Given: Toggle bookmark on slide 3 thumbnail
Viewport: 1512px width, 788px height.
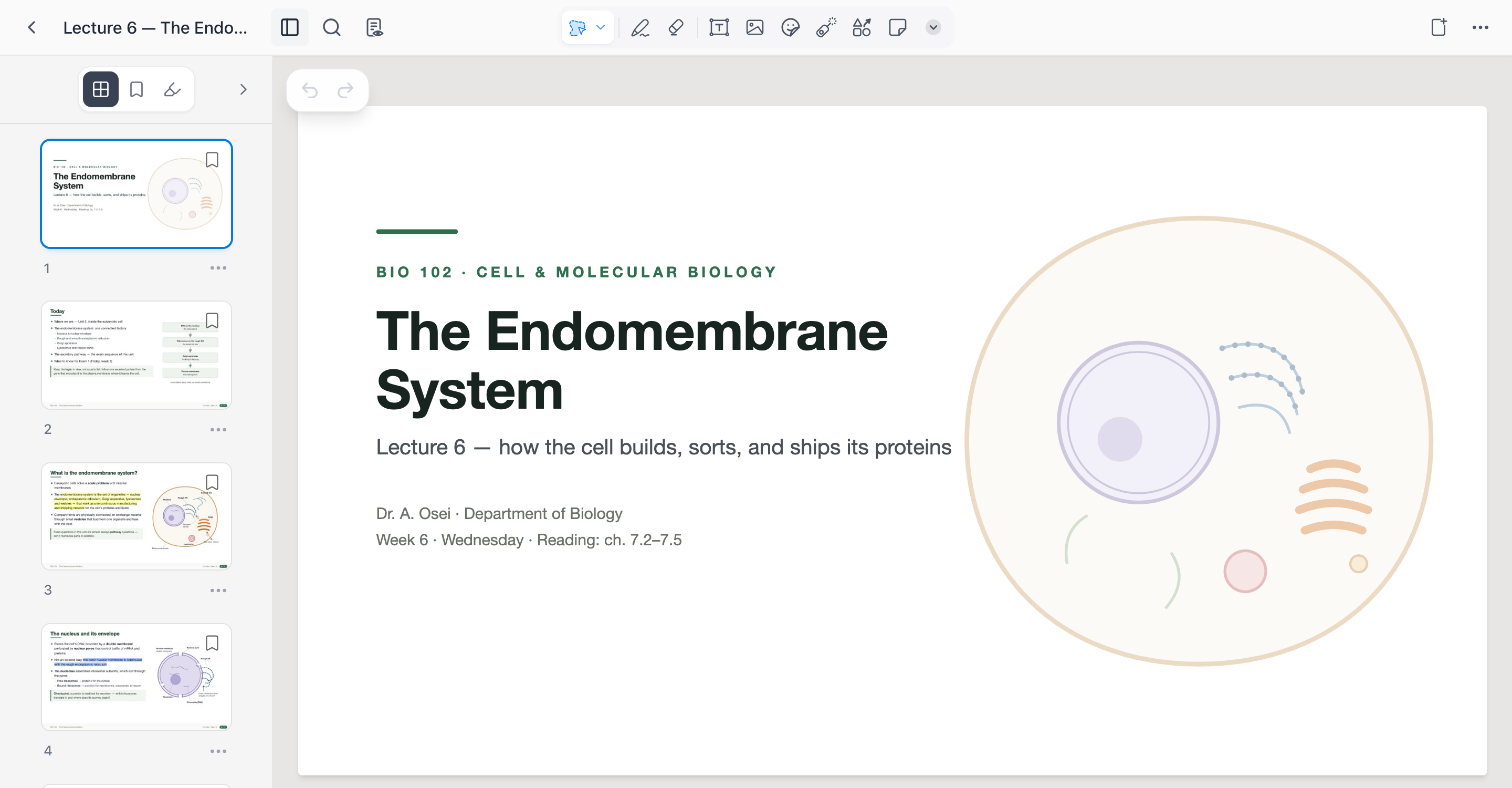Looking at the screenshot, I should (x=212, y=482).
